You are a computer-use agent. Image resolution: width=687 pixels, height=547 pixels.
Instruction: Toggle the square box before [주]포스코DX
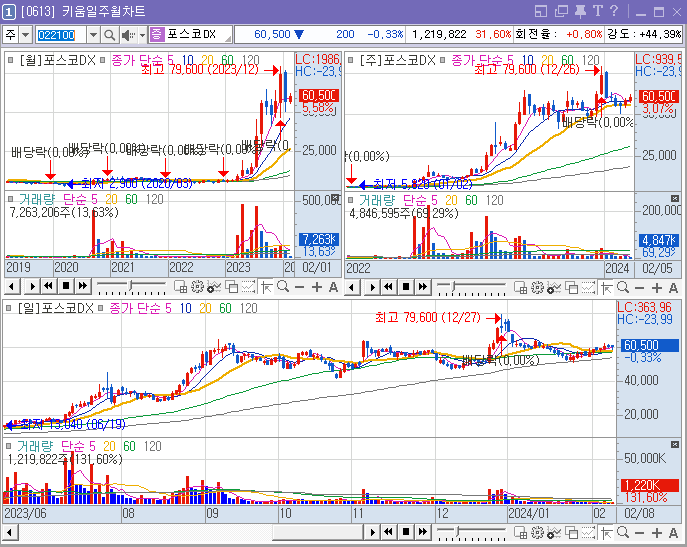point(351,60)
